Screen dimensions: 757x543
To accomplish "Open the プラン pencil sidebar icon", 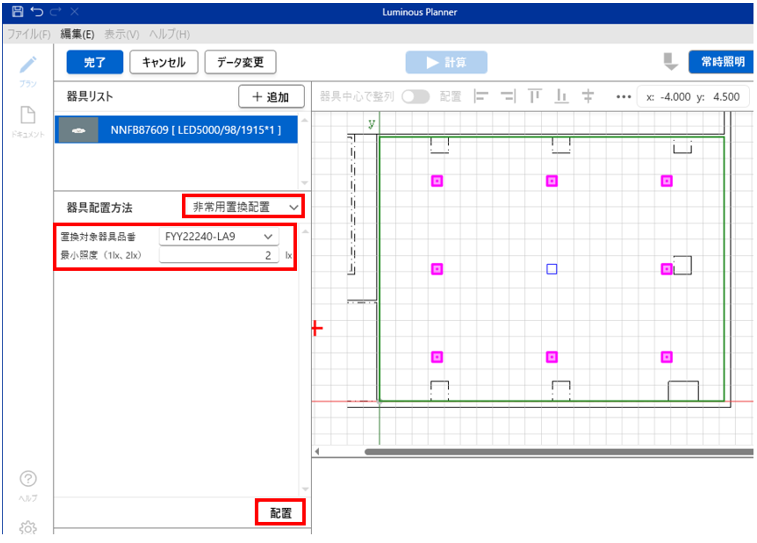I will (x=28, y=66).
